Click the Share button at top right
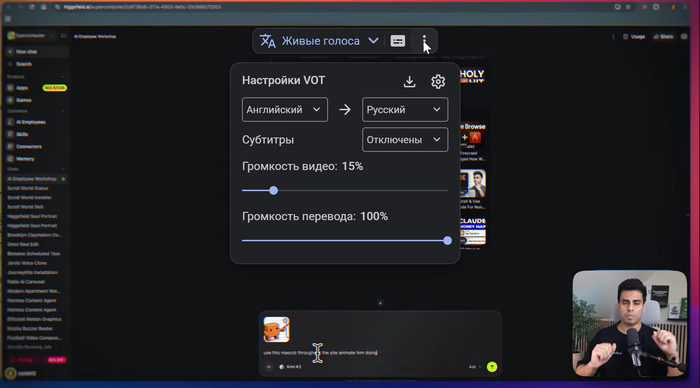This screenshot has width=700, height=388. (x=663, y=37)
